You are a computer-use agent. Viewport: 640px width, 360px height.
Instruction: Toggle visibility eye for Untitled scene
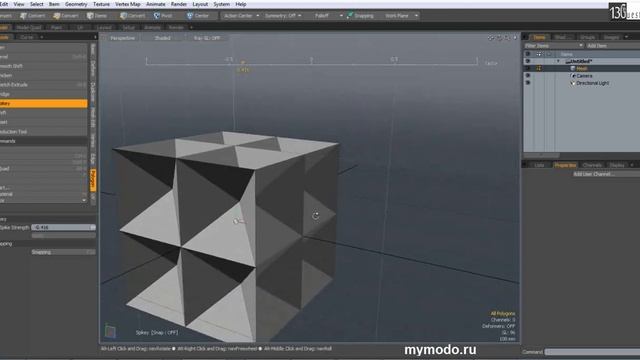click(x=528, y=61)
